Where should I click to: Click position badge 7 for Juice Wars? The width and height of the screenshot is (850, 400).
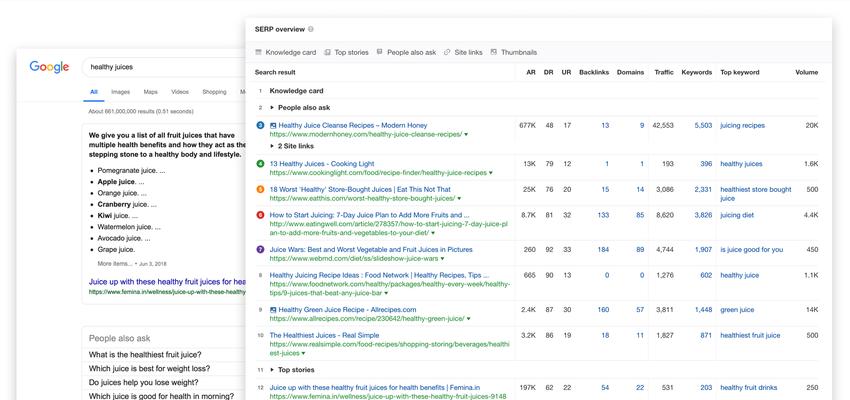[x=260, y=249]
